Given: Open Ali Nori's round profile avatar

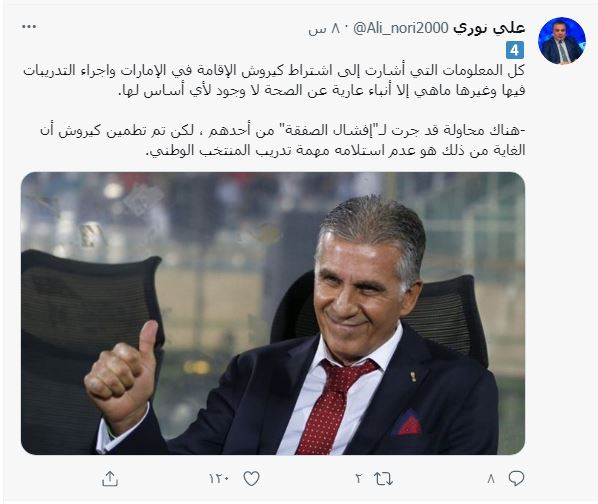Looking at the screenshot, I should tap(562, 41).
